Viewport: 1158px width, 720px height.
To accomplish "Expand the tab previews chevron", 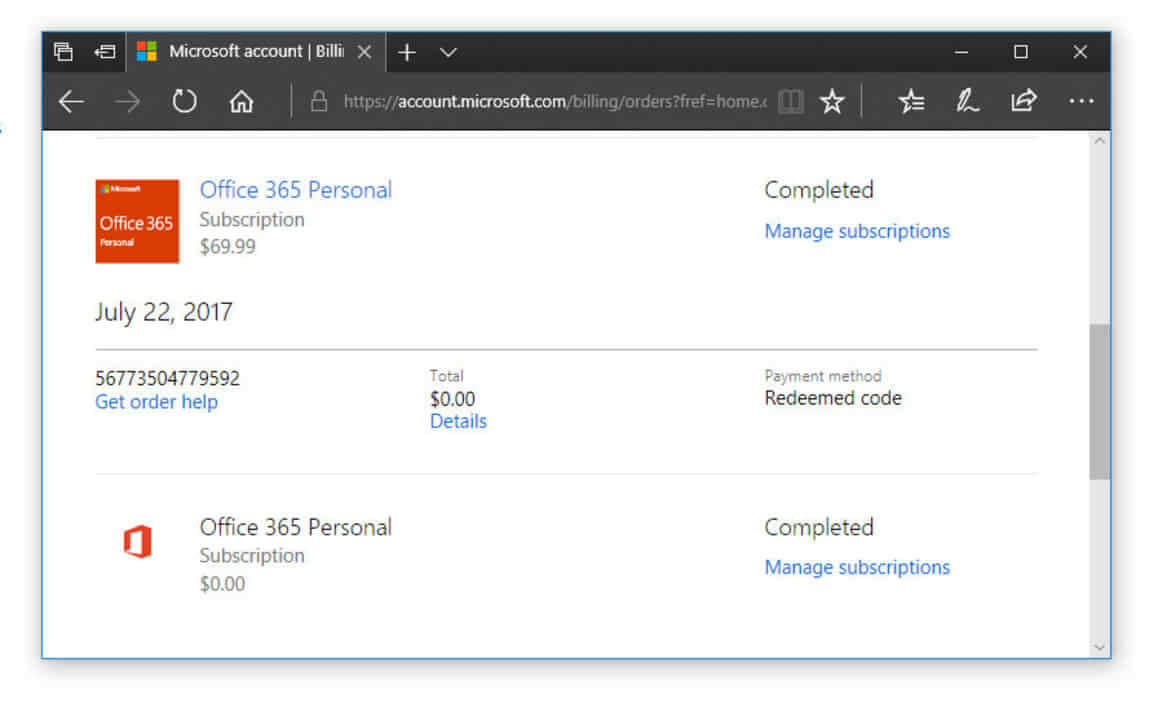I will point(449,52).
